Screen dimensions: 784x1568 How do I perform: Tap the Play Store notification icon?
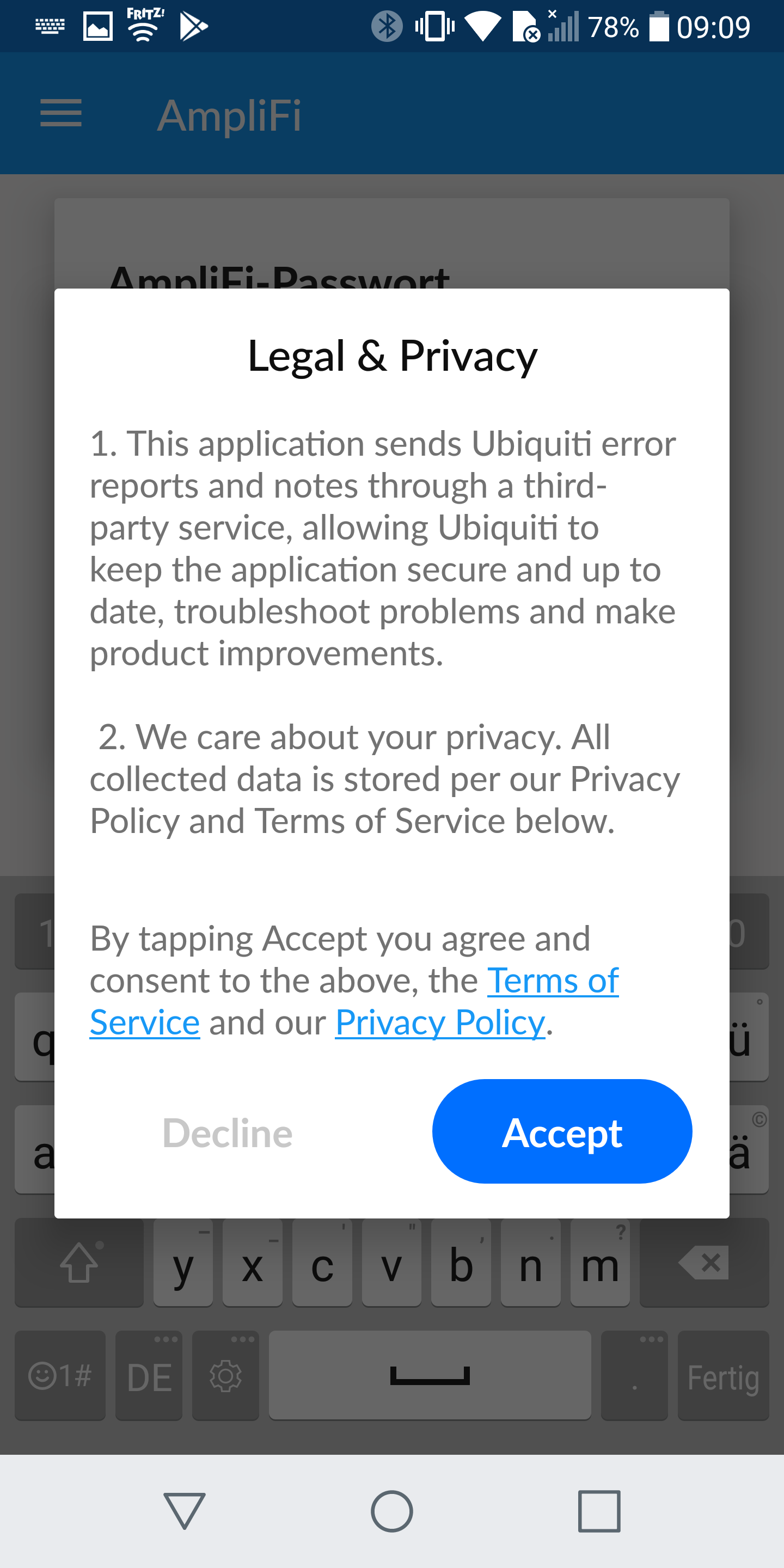coord(194,27)
